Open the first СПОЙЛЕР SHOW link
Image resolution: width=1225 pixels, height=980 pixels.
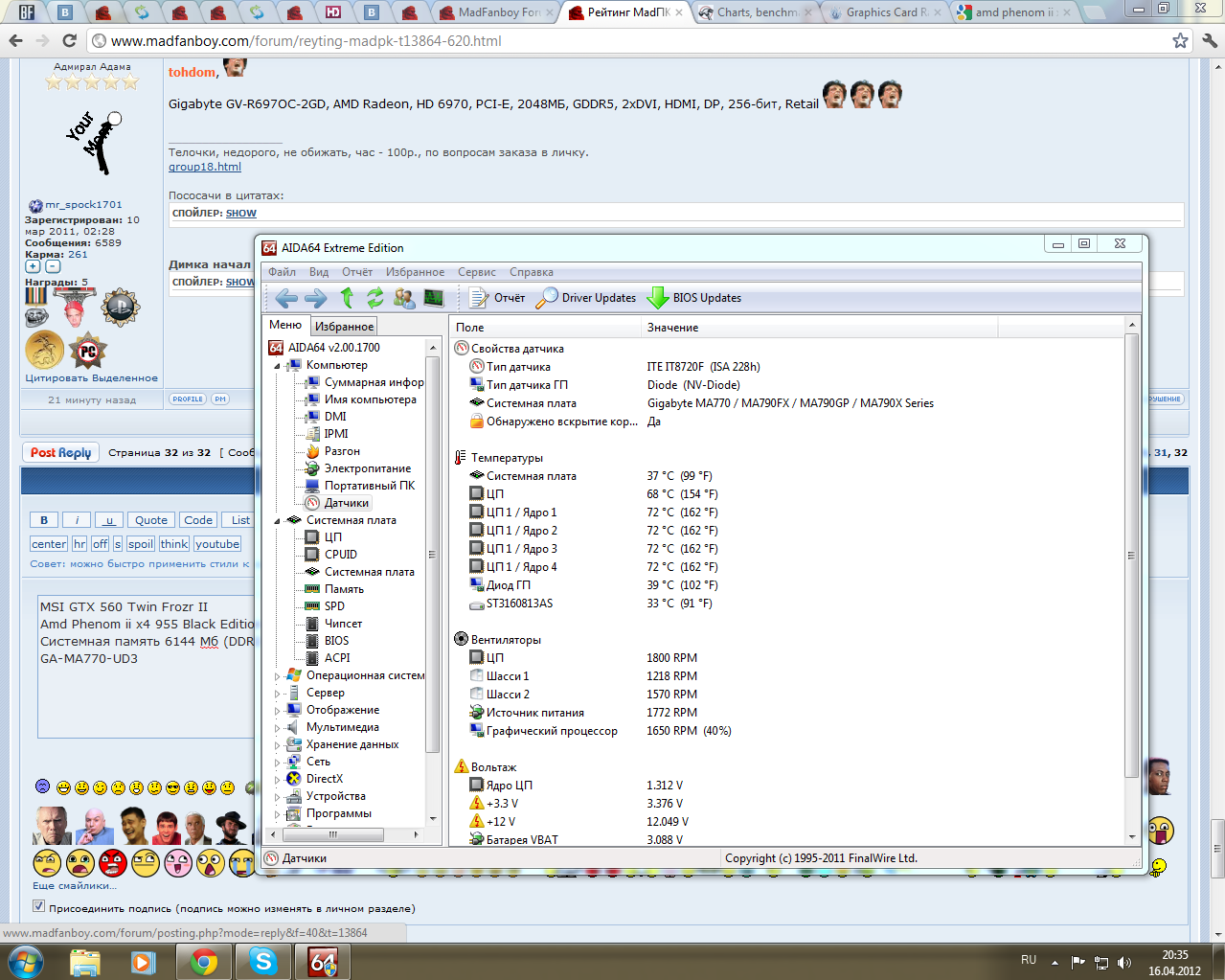tap(241, 214)
